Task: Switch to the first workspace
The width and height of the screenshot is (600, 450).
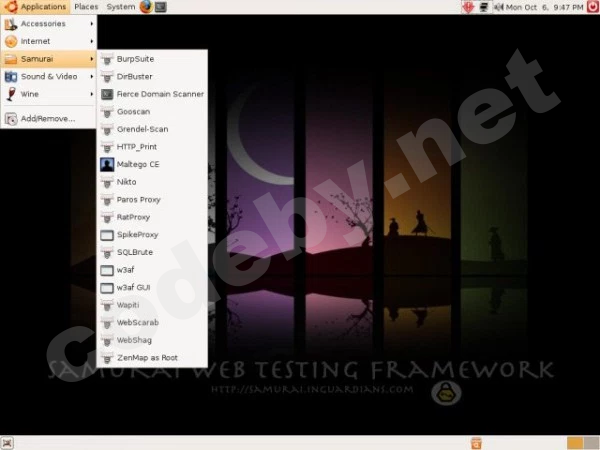Action: (575, 443)
